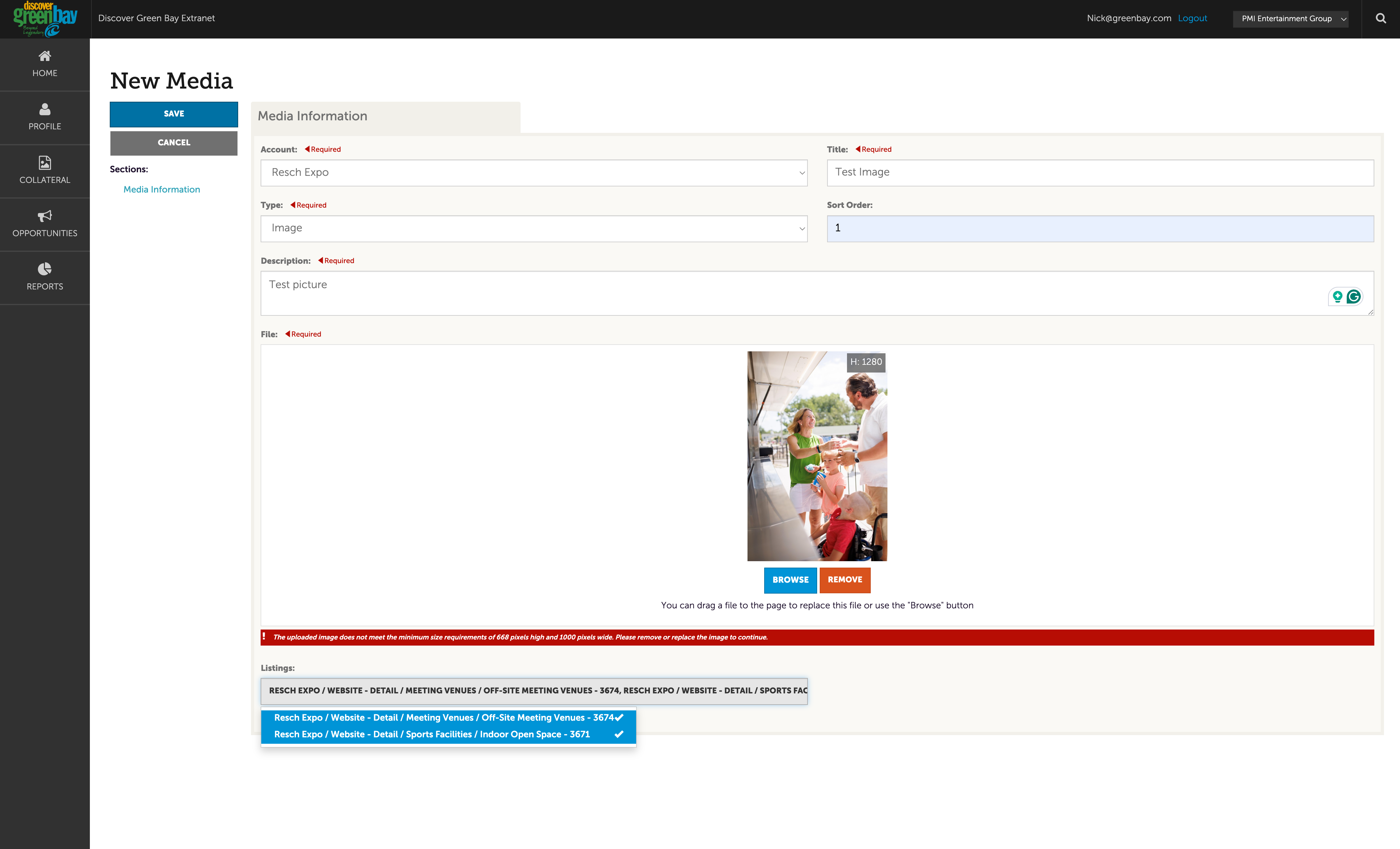Viewport: 1400px width, 849px height.
Task: Click Browse to choose a file
Action: tap(790, 580)
